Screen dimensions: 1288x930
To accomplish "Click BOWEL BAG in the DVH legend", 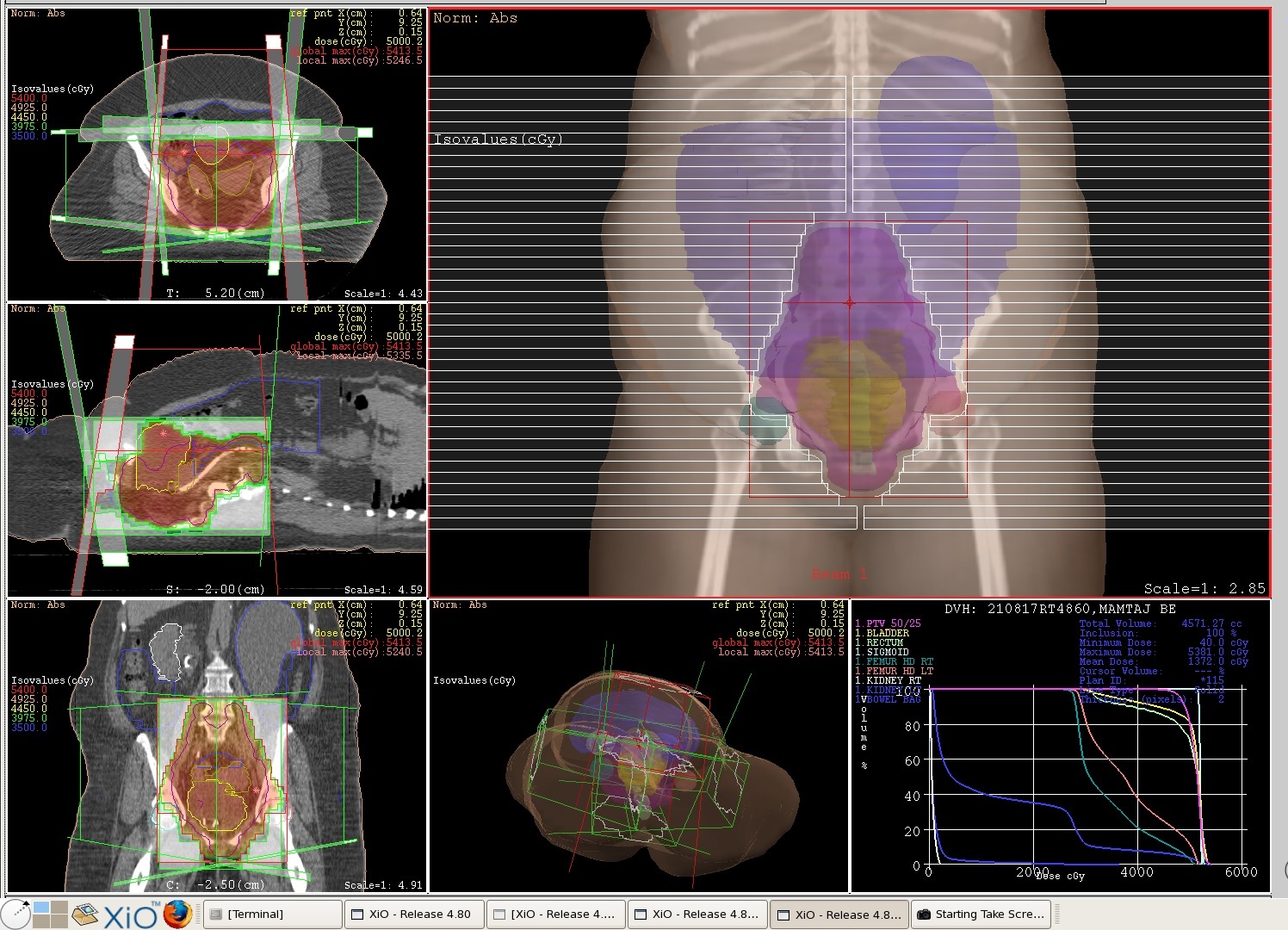I will [889, 699].
